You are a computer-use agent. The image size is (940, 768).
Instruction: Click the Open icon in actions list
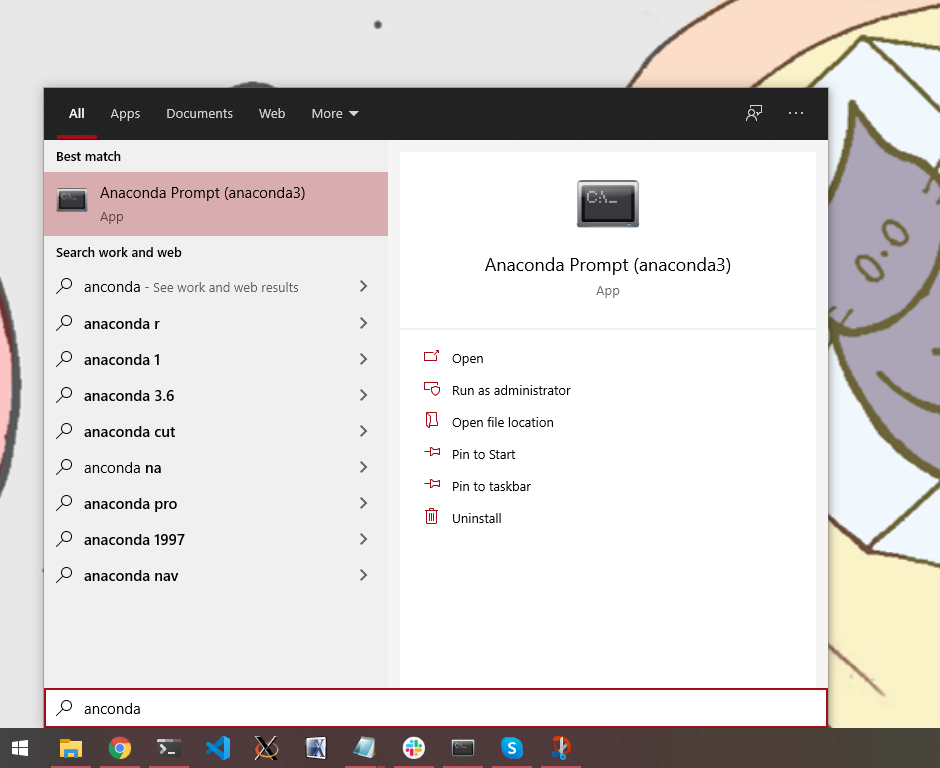432,357
